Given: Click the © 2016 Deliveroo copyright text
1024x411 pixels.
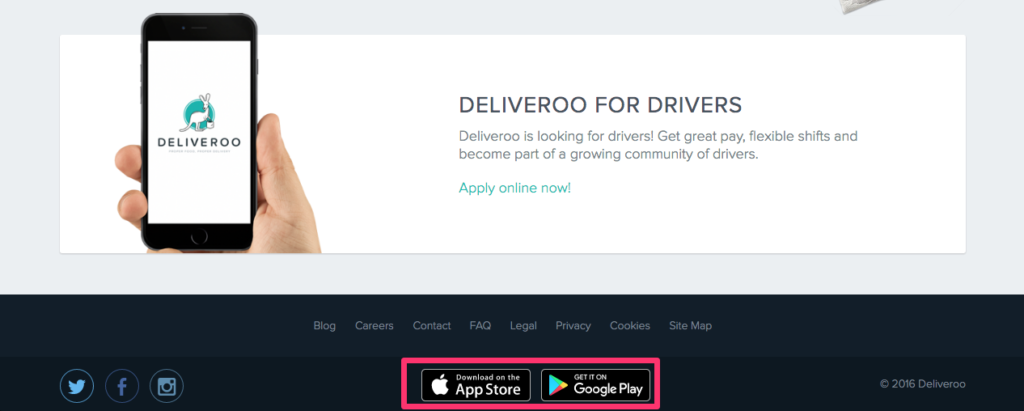Looking at the screenshot, I should click(x=922, y=384).
